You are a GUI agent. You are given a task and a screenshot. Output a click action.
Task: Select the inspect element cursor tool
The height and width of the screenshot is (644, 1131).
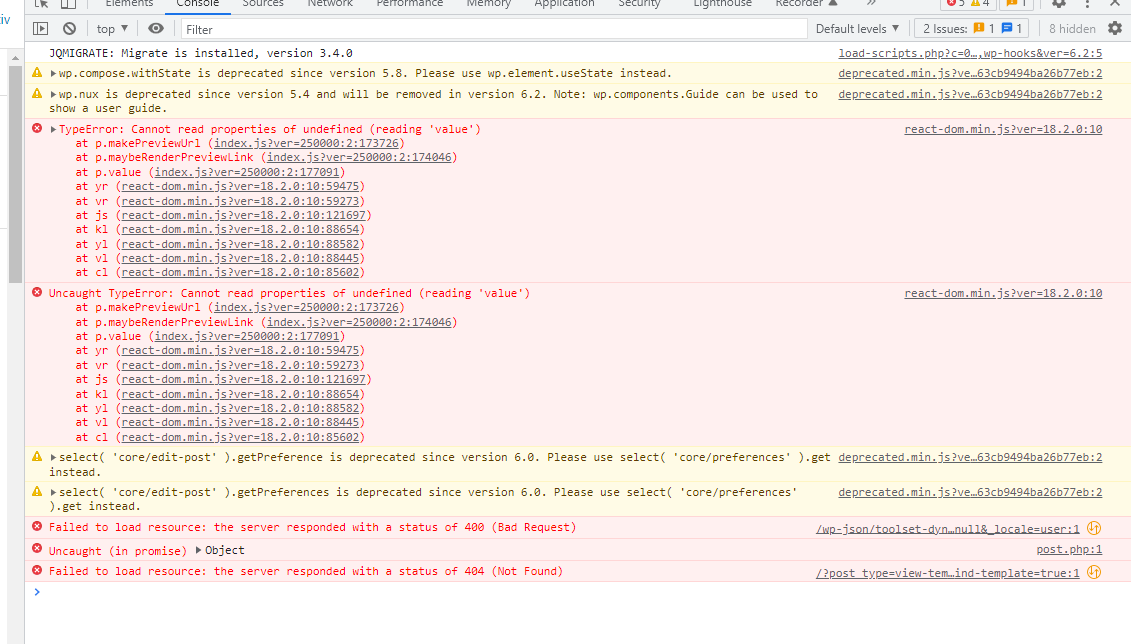[41, 5]
